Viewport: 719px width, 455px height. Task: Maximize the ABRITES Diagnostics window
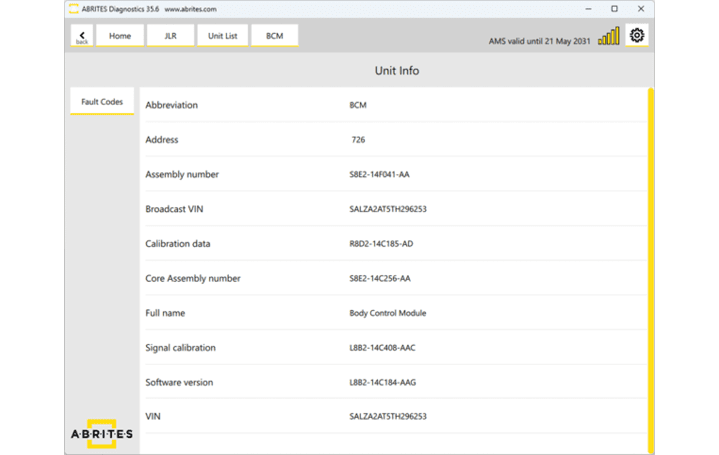point(614,9)
